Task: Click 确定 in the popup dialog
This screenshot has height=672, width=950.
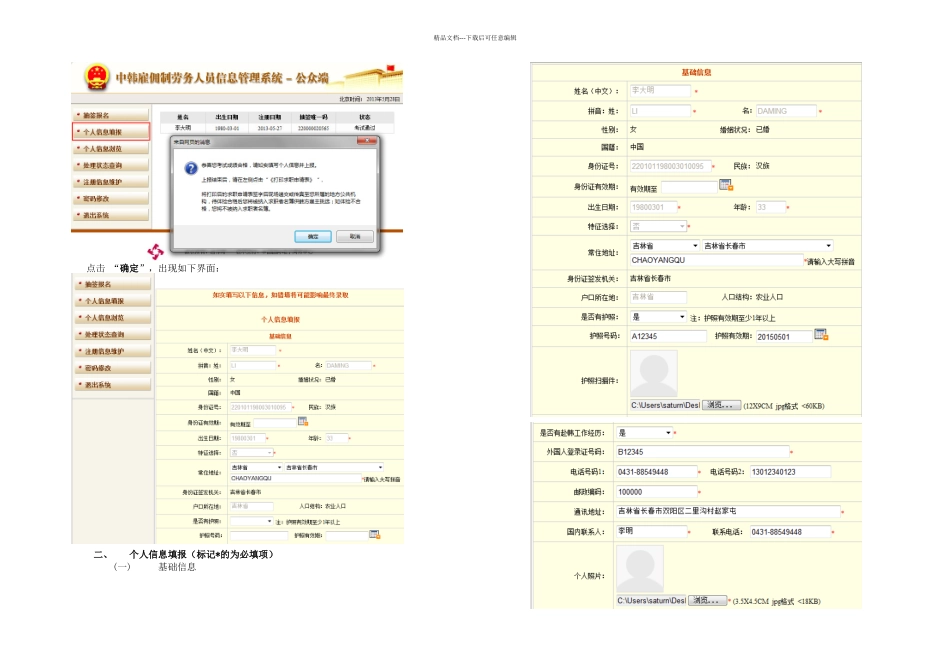Action: pos(313,236)
